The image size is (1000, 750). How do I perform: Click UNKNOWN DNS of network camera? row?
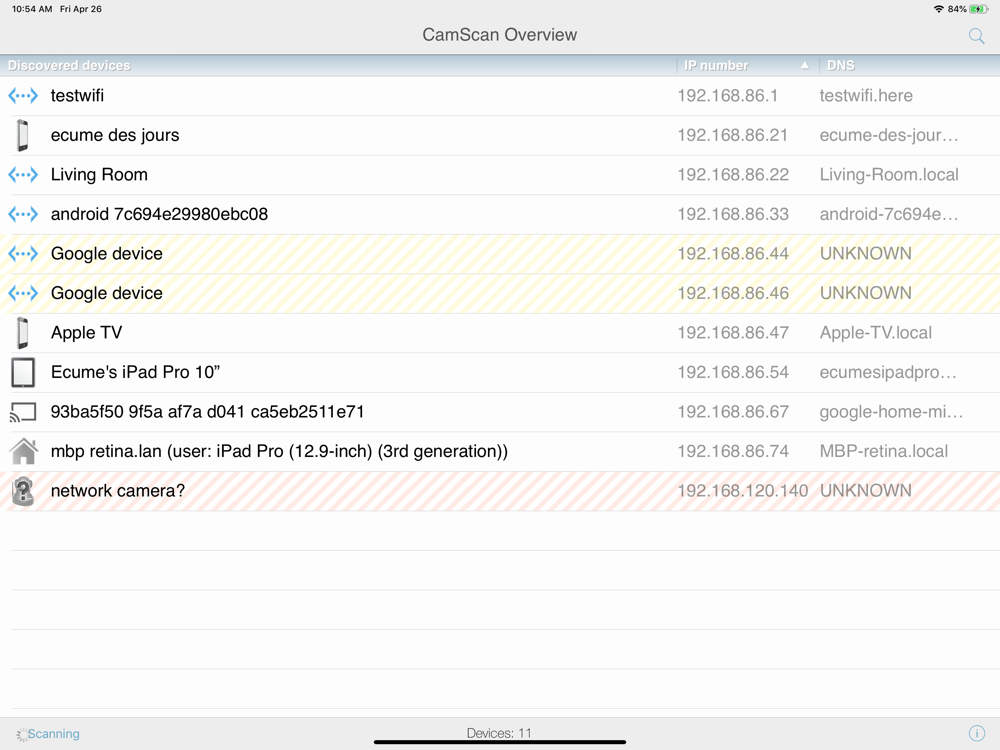click(x=865, y=491)
